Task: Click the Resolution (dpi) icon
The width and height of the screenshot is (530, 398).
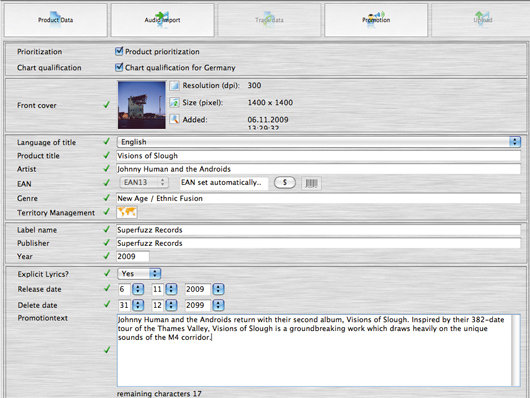Action: (x=174, y=86)
